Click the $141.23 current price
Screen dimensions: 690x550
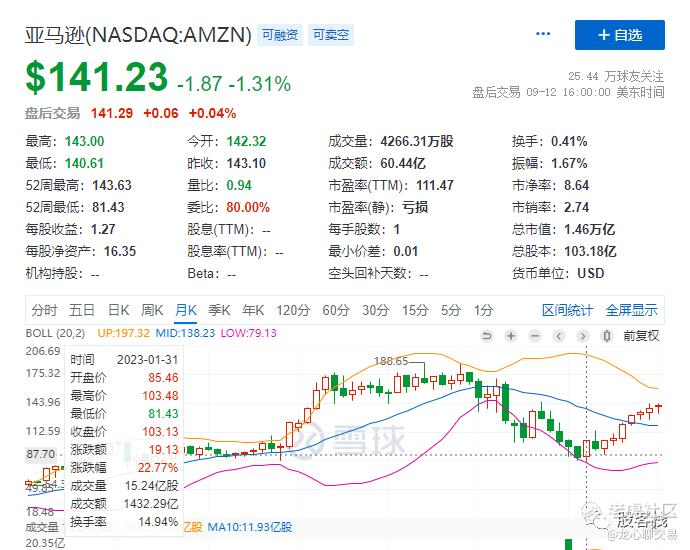tap(97, 77)
